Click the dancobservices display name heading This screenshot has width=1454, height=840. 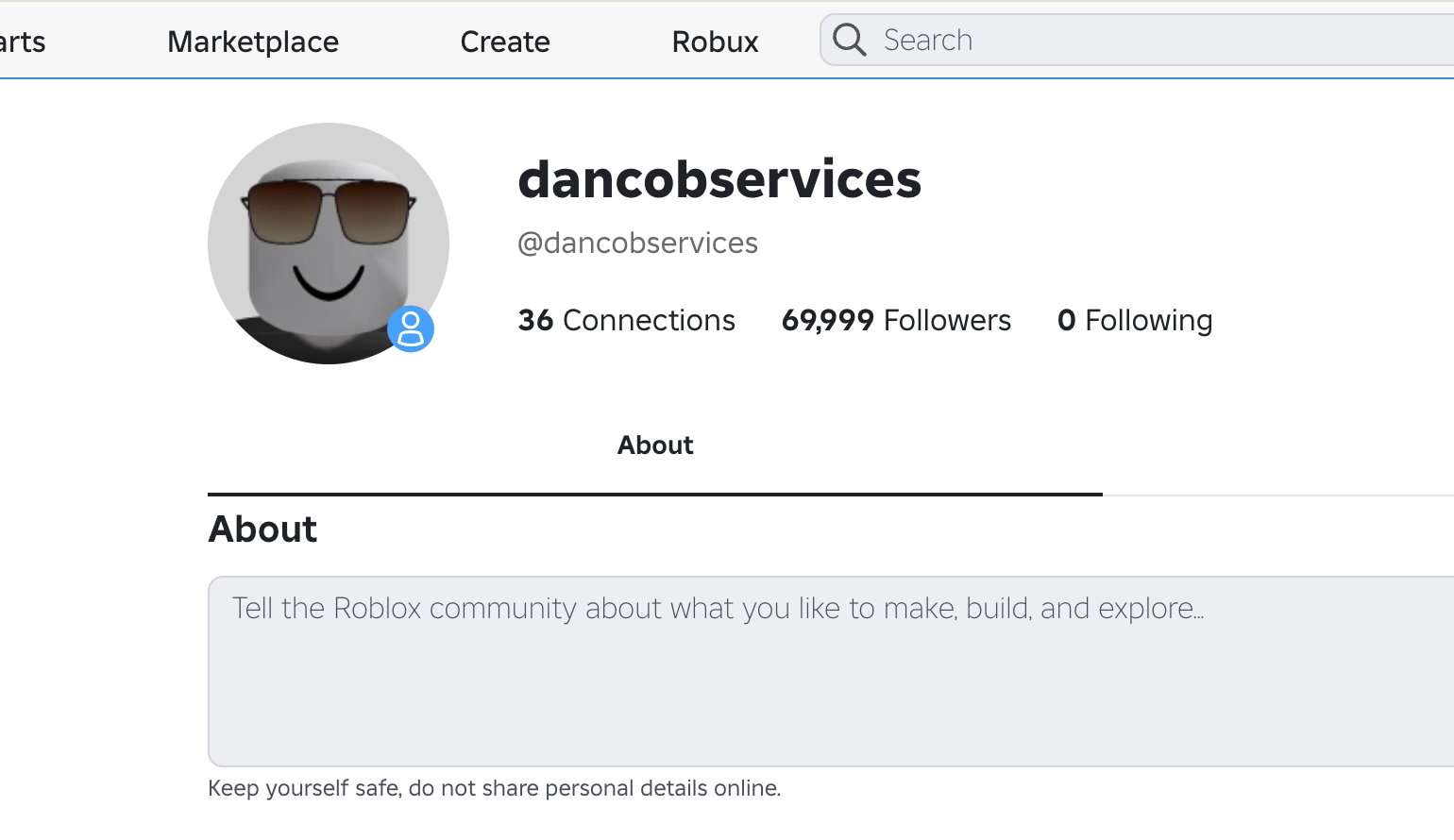pyautogui.click(x=719, y=178)
